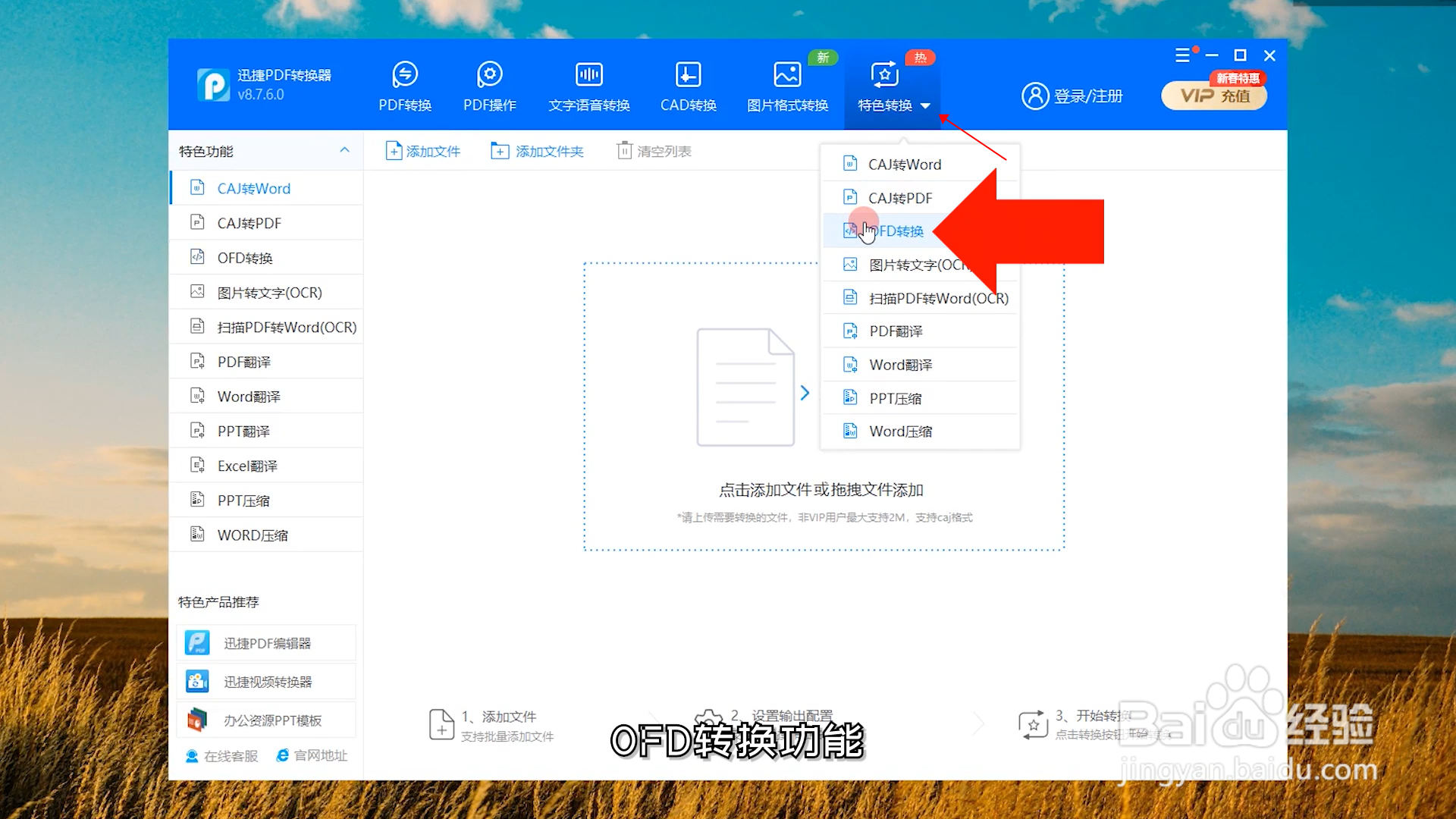The width and height of the screenshot is (1456, 819).
Task: Choose 扫描PDF转Word(OCR) in dropdown menu
Action: click(920, 298)
